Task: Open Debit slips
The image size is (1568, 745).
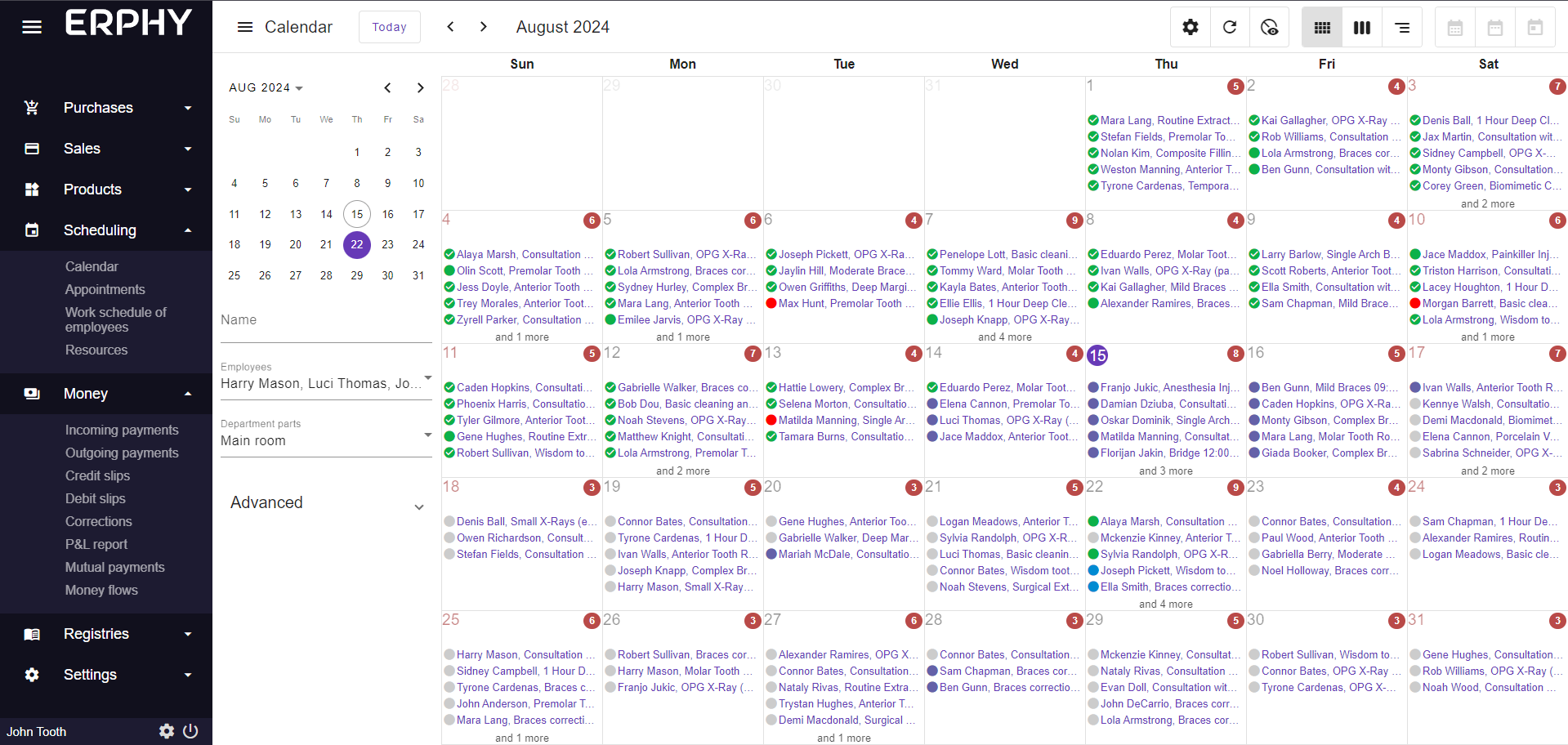Action: (x=96, y=498)
